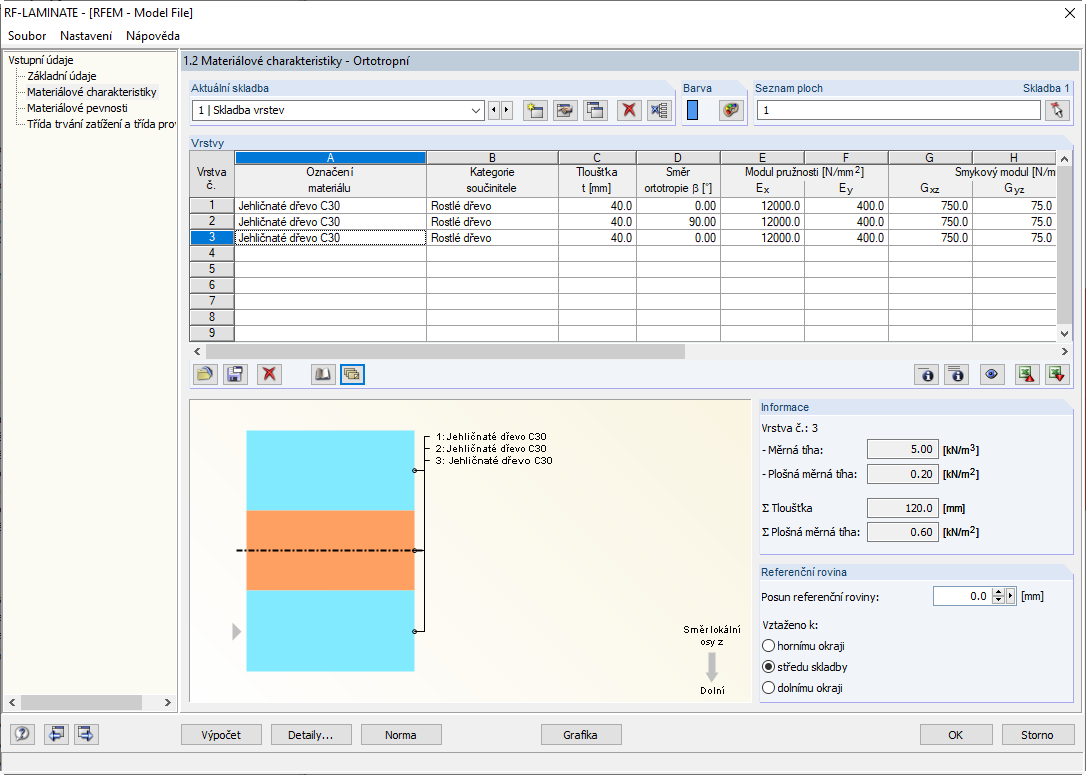Screen dimensions: 1086x775
Task: Select 'Materiálové charakteristiky' tree item
Action: click(91, 92)
